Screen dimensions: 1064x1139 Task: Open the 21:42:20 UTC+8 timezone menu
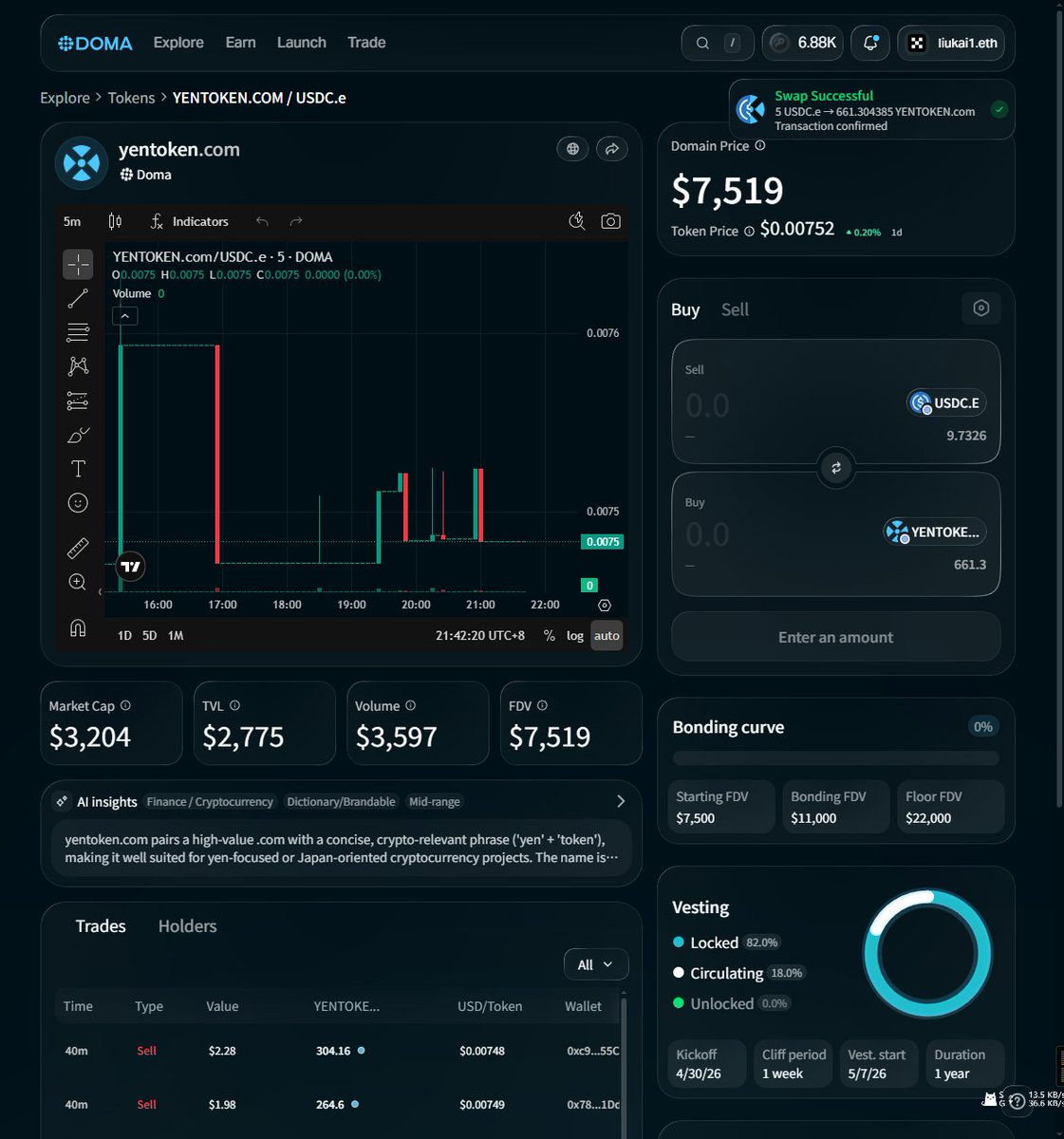(480, 636)
